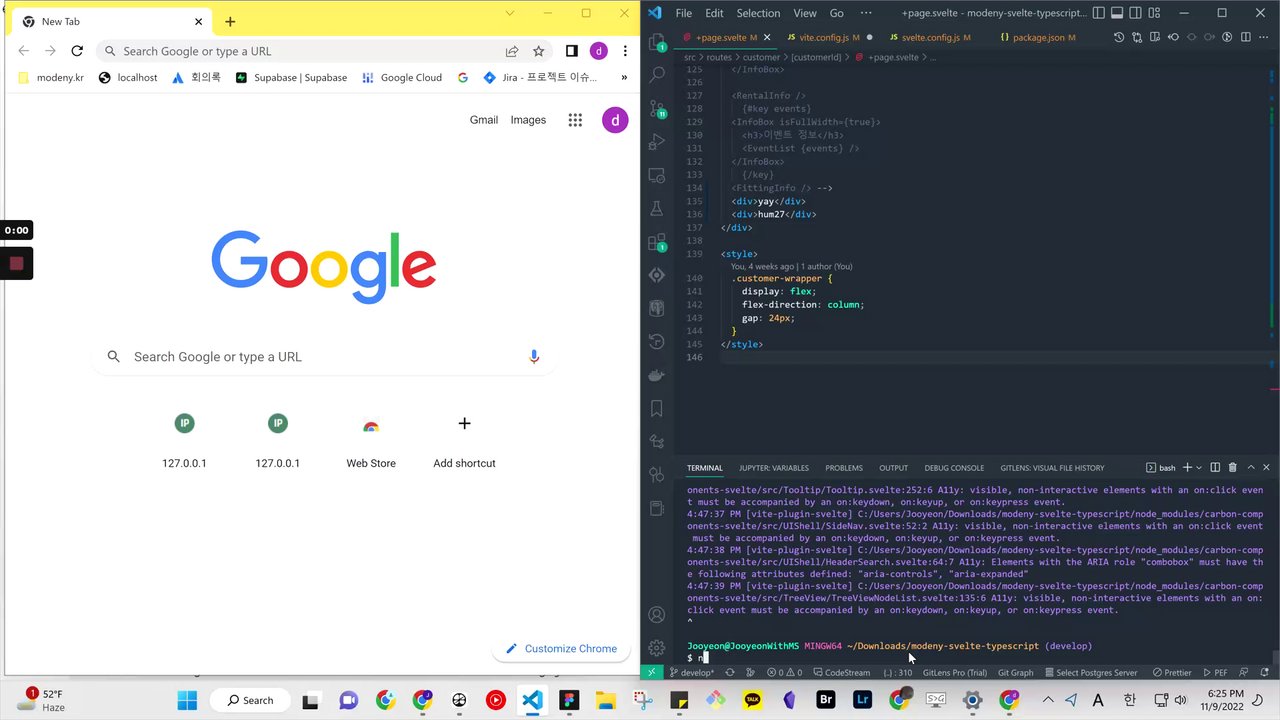Click the notifications bell in the status bar
Viewport: 1280px width, 720px height.
pos(1264,673)
